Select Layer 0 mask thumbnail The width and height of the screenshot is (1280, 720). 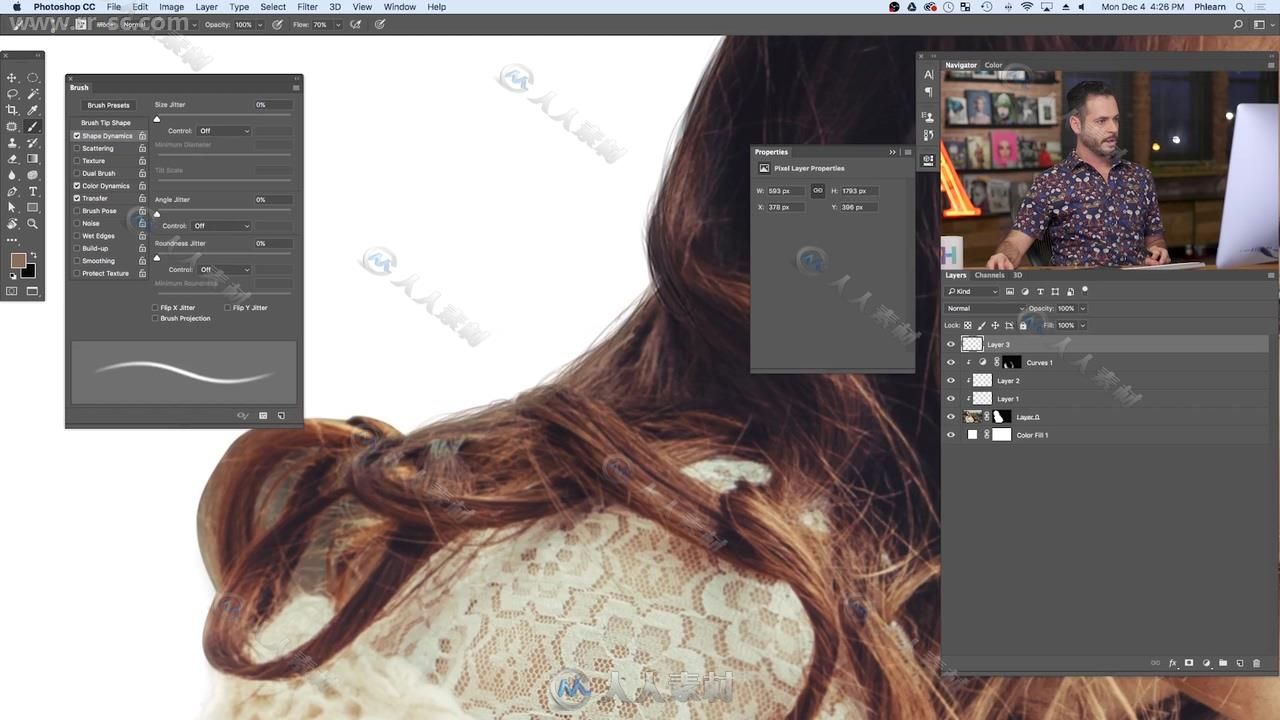pos(1001,416)
